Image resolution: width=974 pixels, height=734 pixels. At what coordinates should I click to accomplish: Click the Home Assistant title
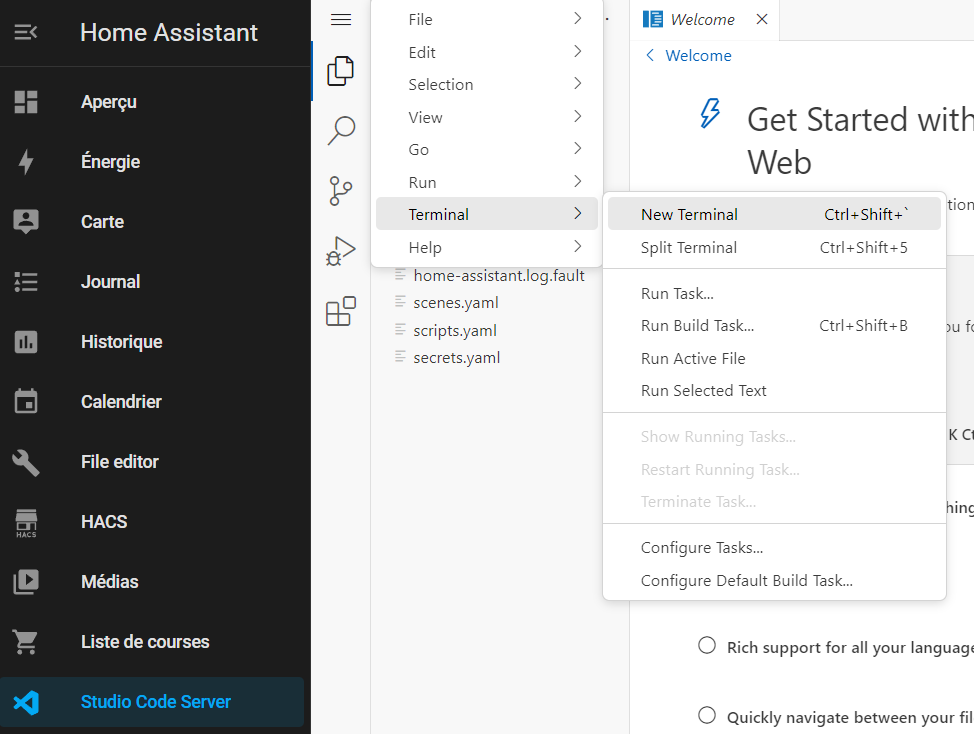pyautogui.click(x=168, y=32)
